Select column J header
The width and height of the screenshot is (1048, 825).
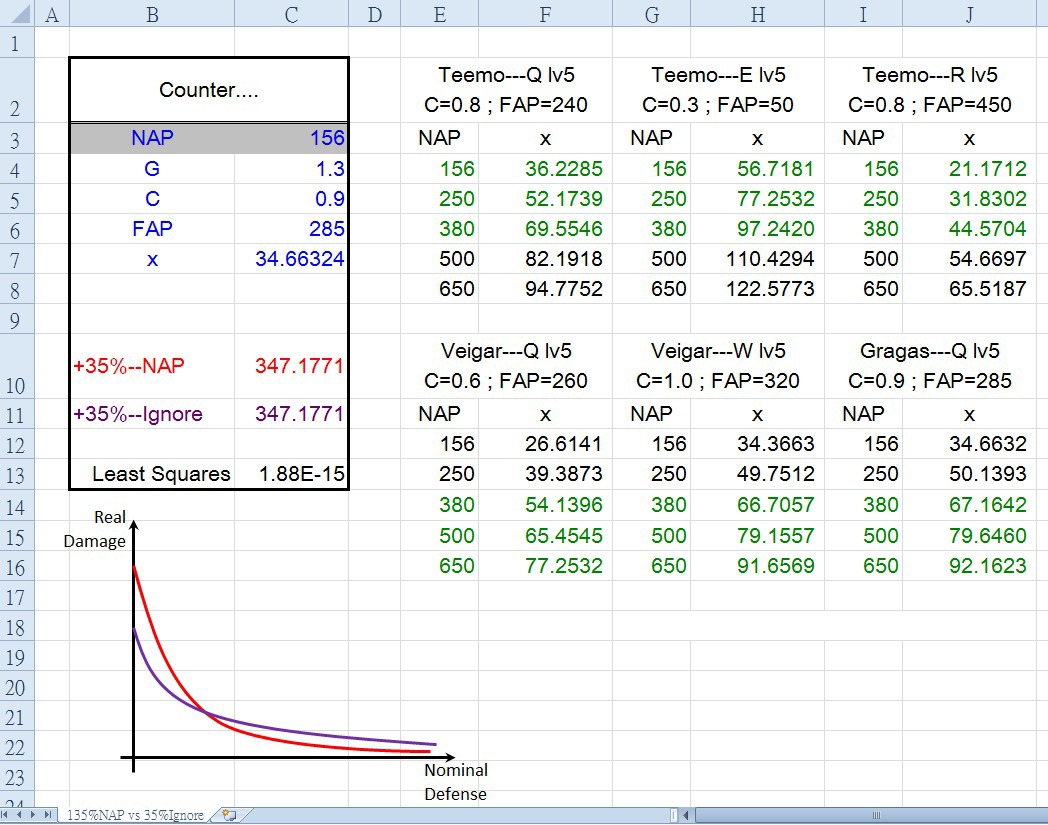pyautogui.click(x=969, y=14)
